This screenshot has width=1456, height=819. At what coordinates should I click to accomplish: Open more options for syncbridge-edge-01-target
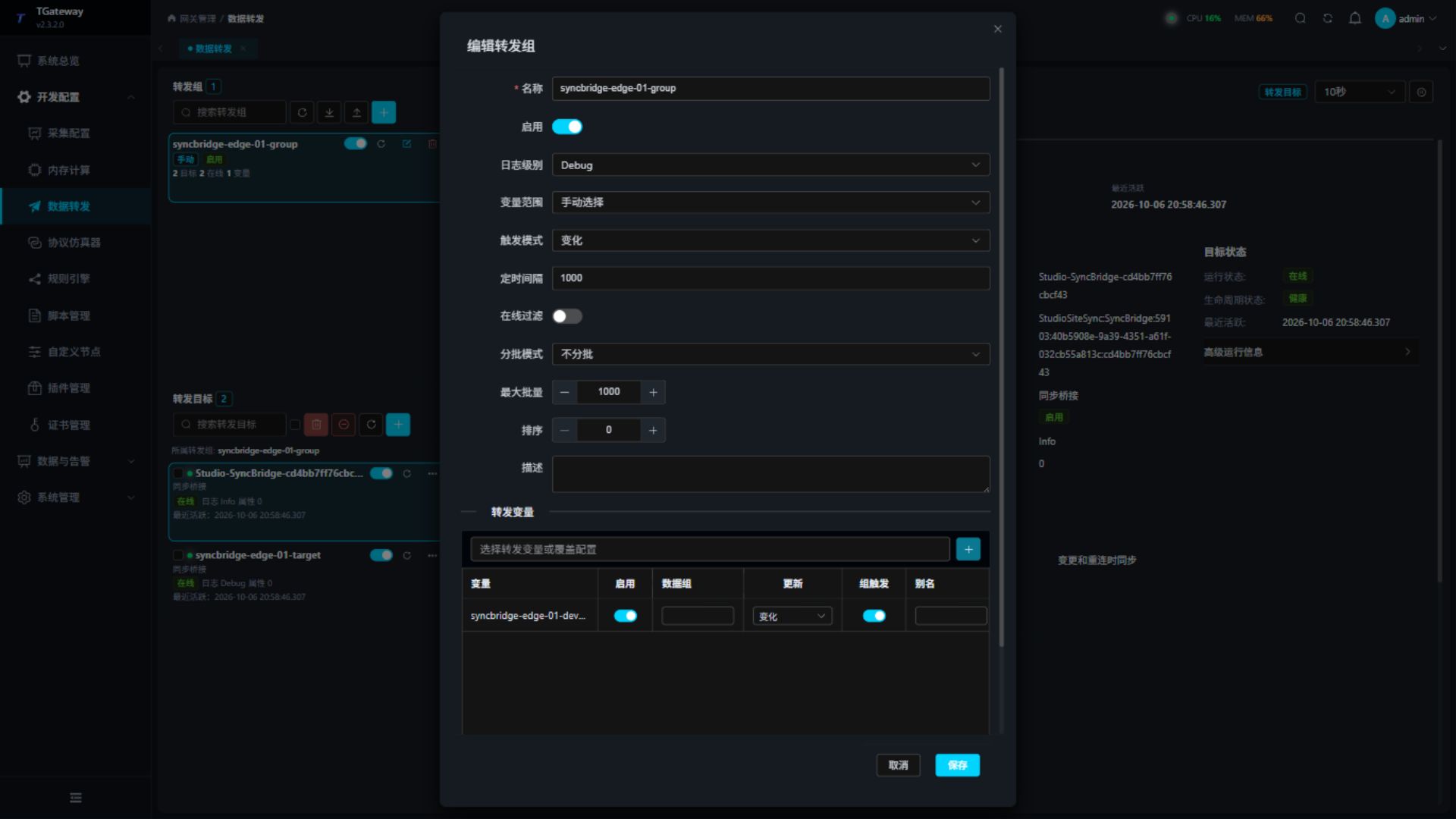(432, 555)
